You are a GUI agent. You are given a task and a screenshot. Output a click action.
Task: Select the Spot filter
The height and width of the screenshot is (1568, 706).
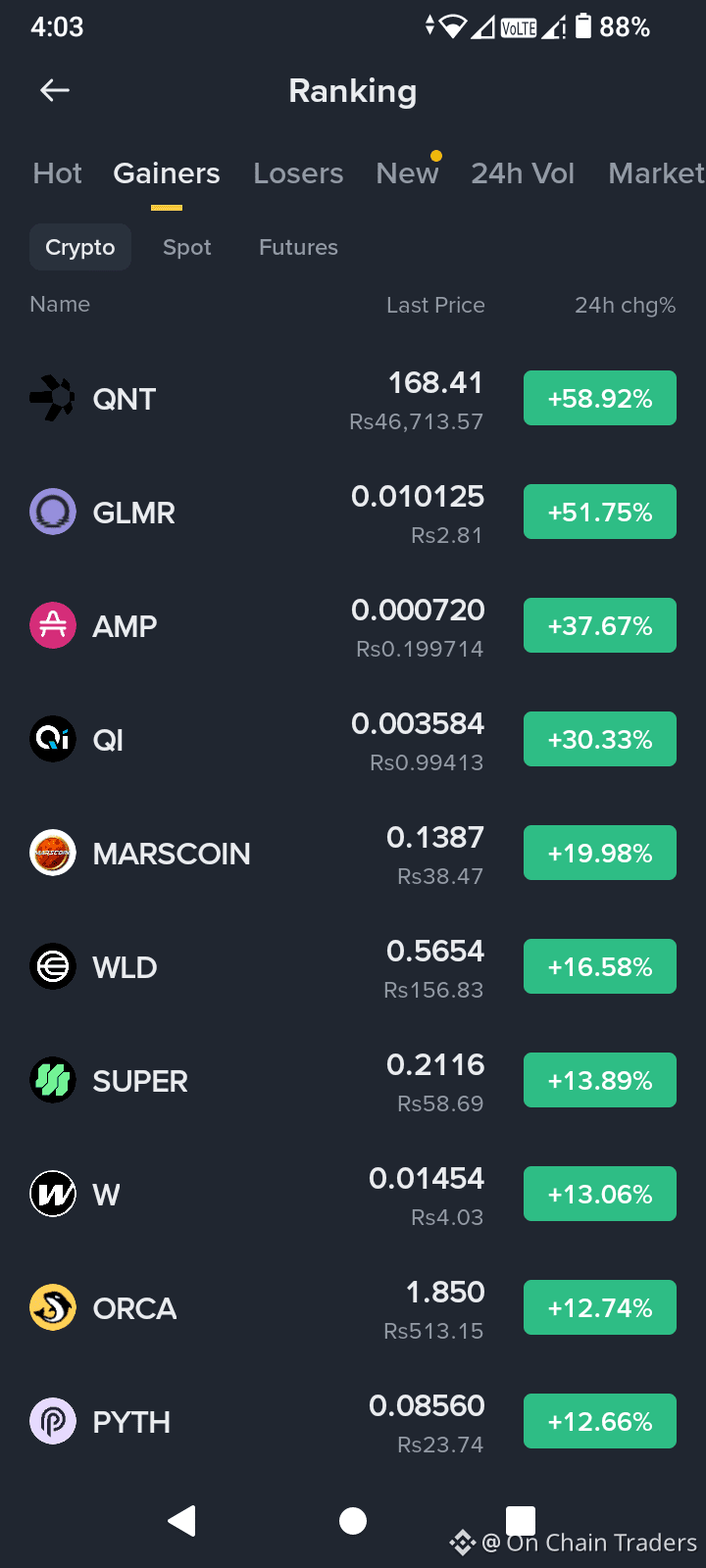[x=187, y=247]
